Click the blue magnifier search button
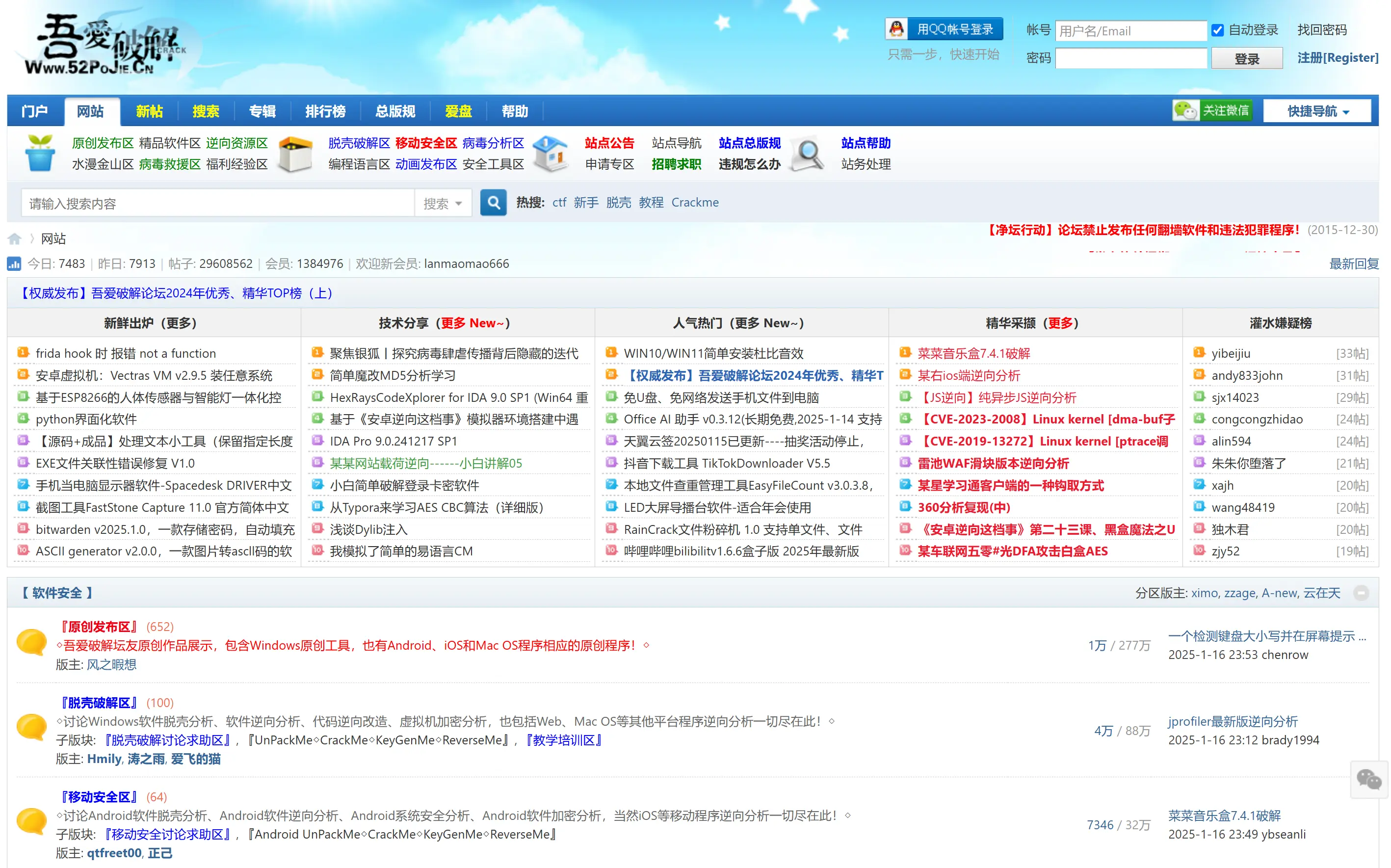The height and width of the screenshot is (868, 1391). click(493, 203)
